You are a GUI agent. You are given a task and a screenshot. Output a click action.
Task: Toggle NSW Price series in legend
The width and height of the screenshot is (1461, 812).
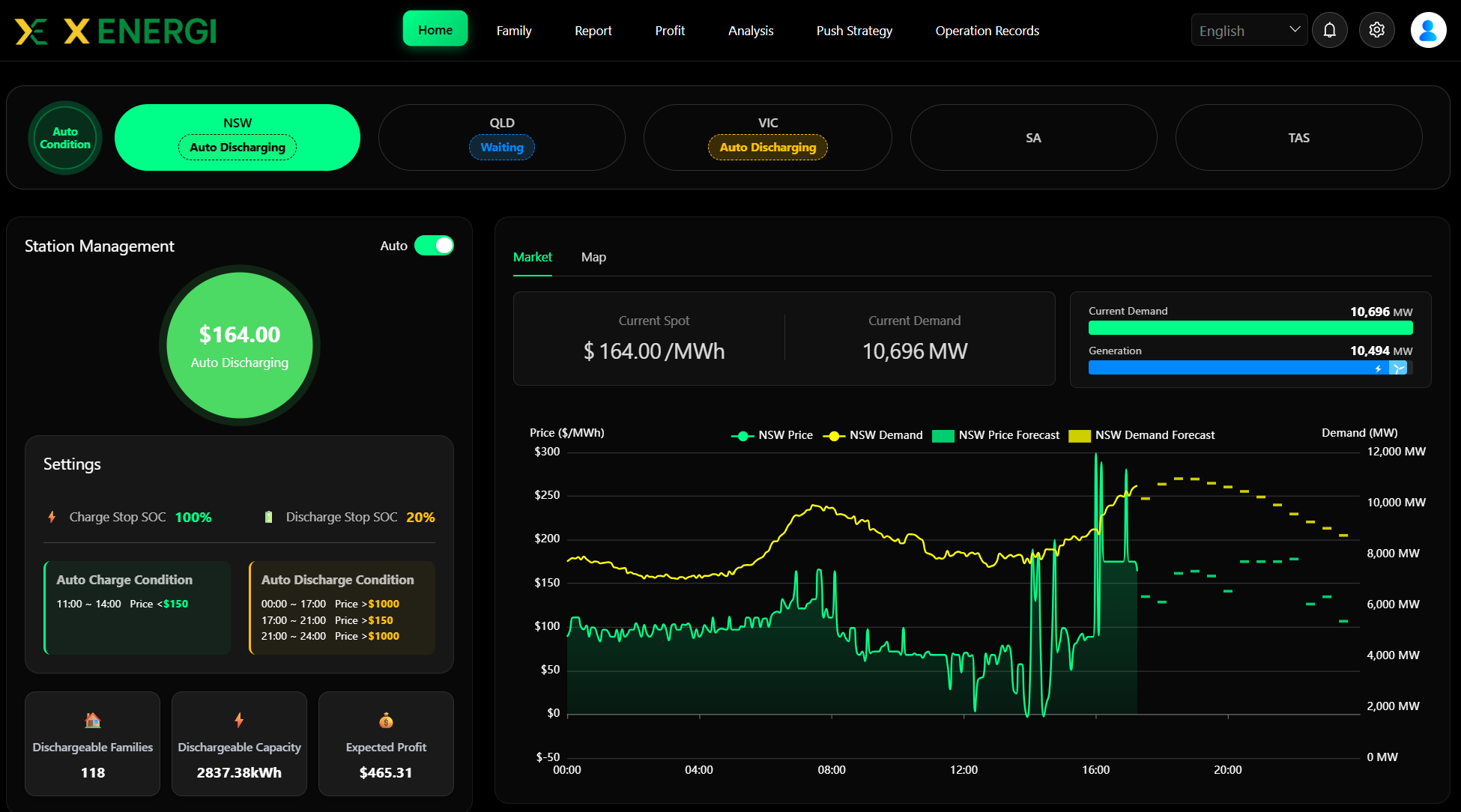[772, 435]
